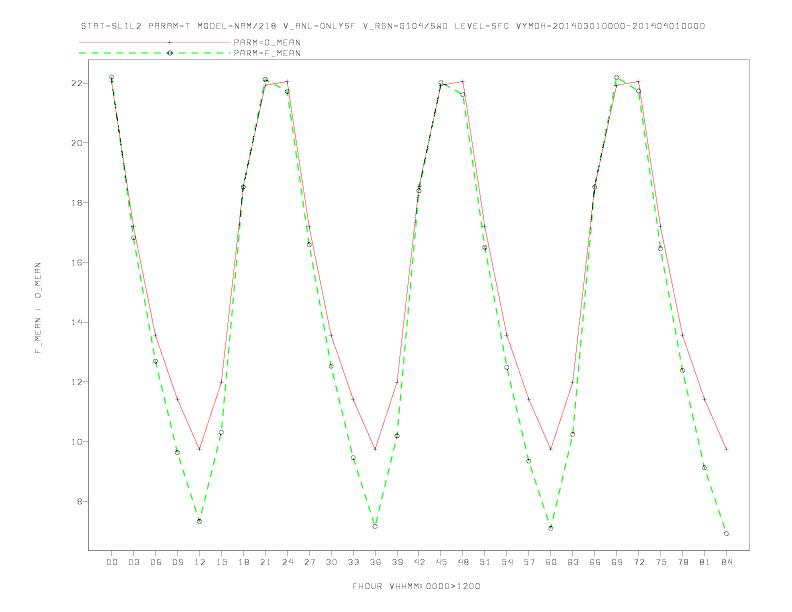The height and width of the screenshot is (612, 792).
Task: Click the FHOUR VHHMM:0000>1200 x-axis label
Action: (416, 586)
